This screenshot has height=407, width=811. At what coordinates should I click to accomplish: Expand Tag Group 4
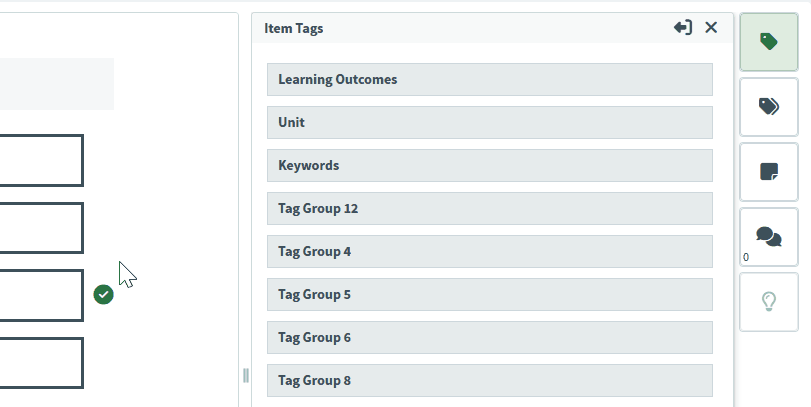489,251
